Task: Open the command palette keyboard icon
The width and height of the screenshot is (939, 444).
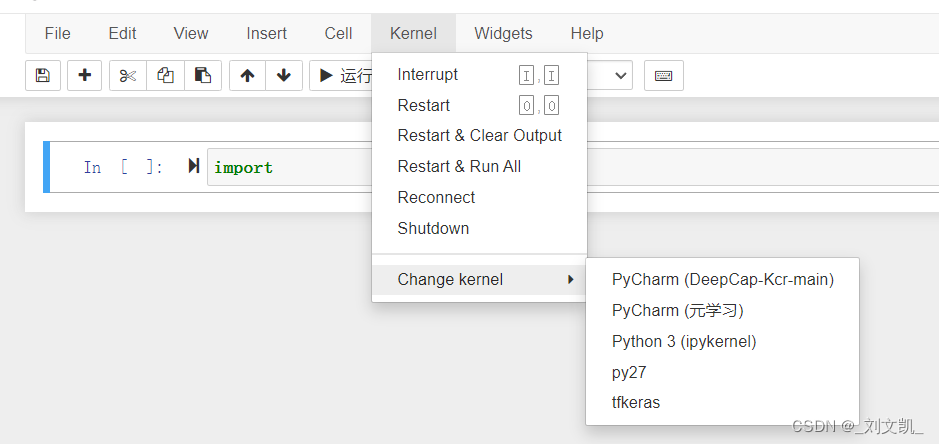Action: click(x=664, y=75)
